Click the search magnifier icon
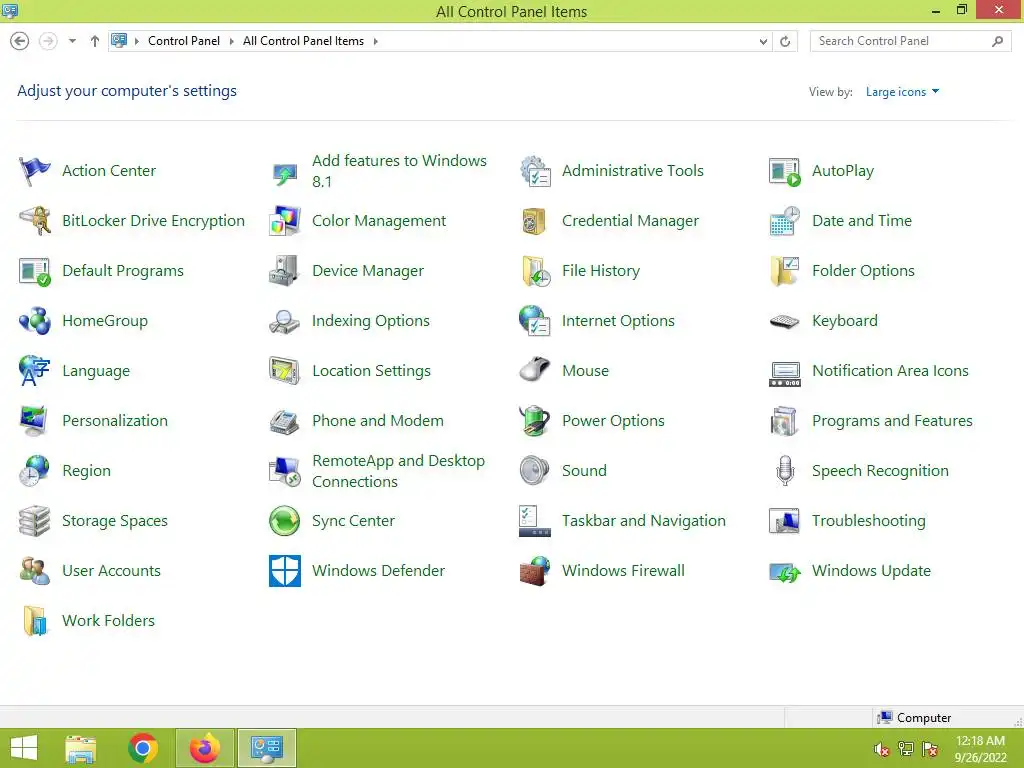This screenshot has width=1024, height=768. pos(997,41)
